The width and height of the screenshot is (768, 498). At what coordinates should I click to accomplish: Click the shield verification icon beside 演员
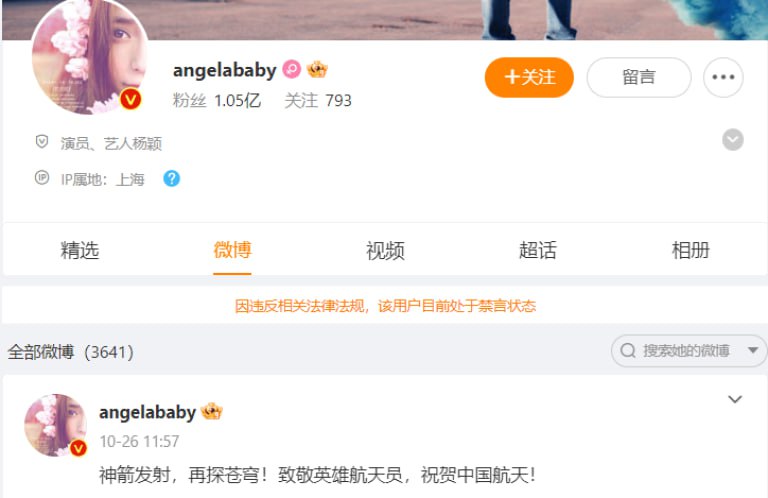click(x=42, y=142)
